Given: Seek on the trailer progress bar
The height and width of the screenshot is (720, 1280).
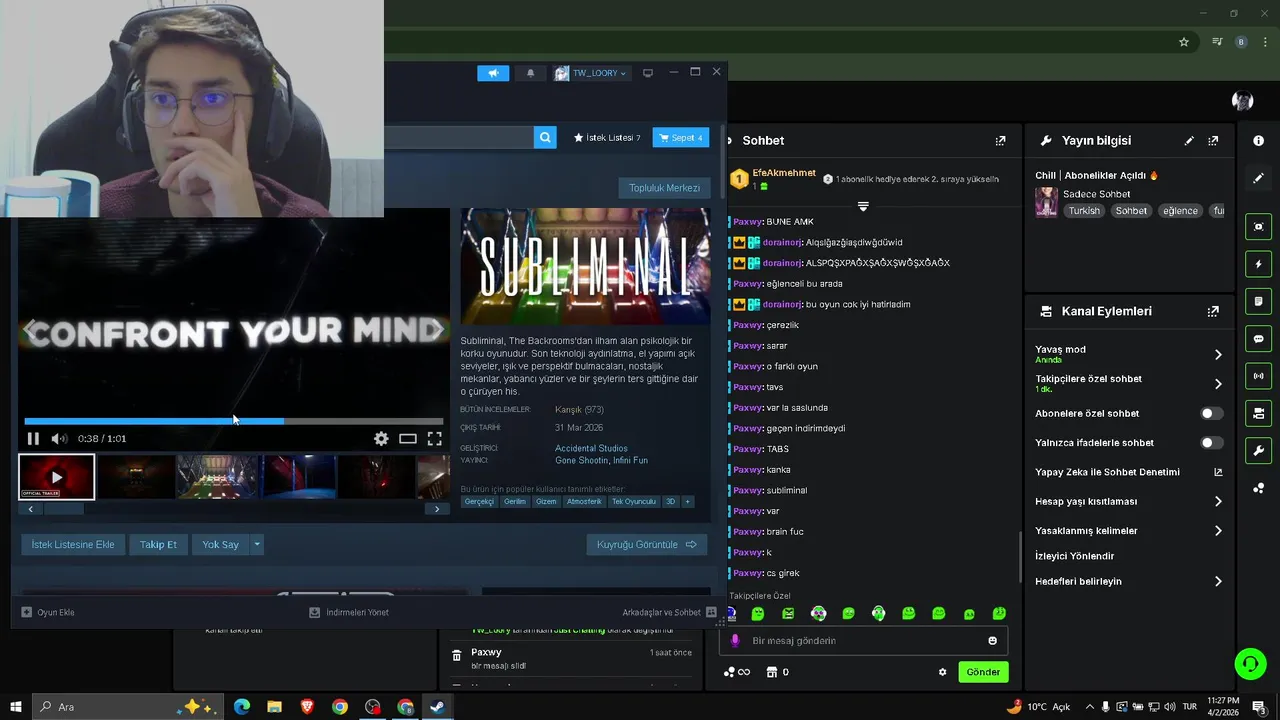Looking at the screenshot, I should pos(234,421).
